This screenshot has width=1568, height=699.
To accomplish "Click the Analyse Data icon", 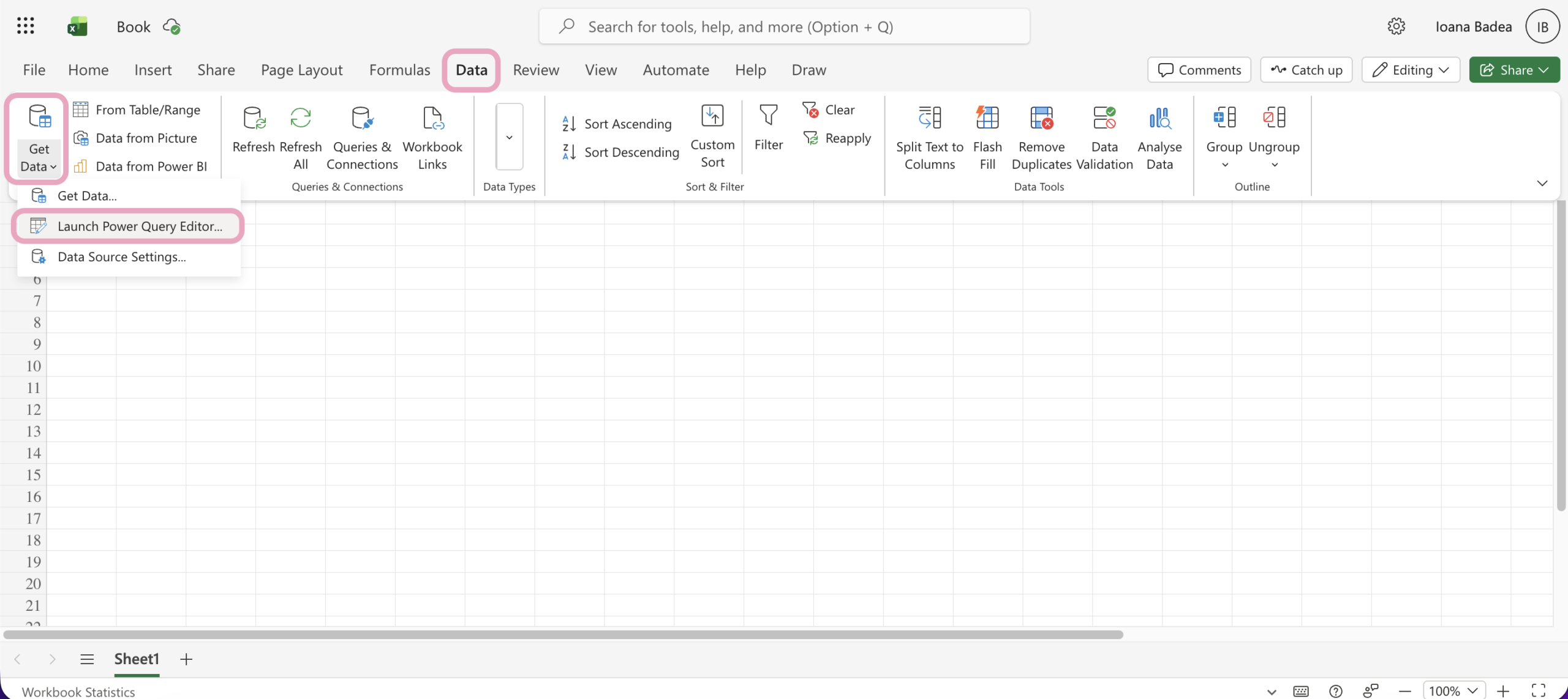I will (x=1159, y=118).
